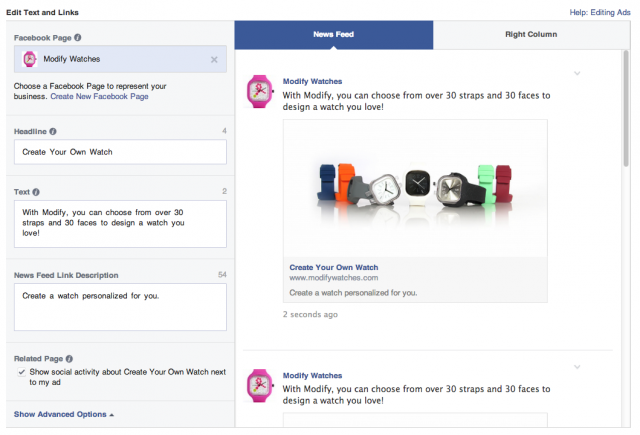The width and height of the screenshot is (640, 435).
Task: Click Modify Watches avatar in first News Feed post
Action: click(259, 91)
